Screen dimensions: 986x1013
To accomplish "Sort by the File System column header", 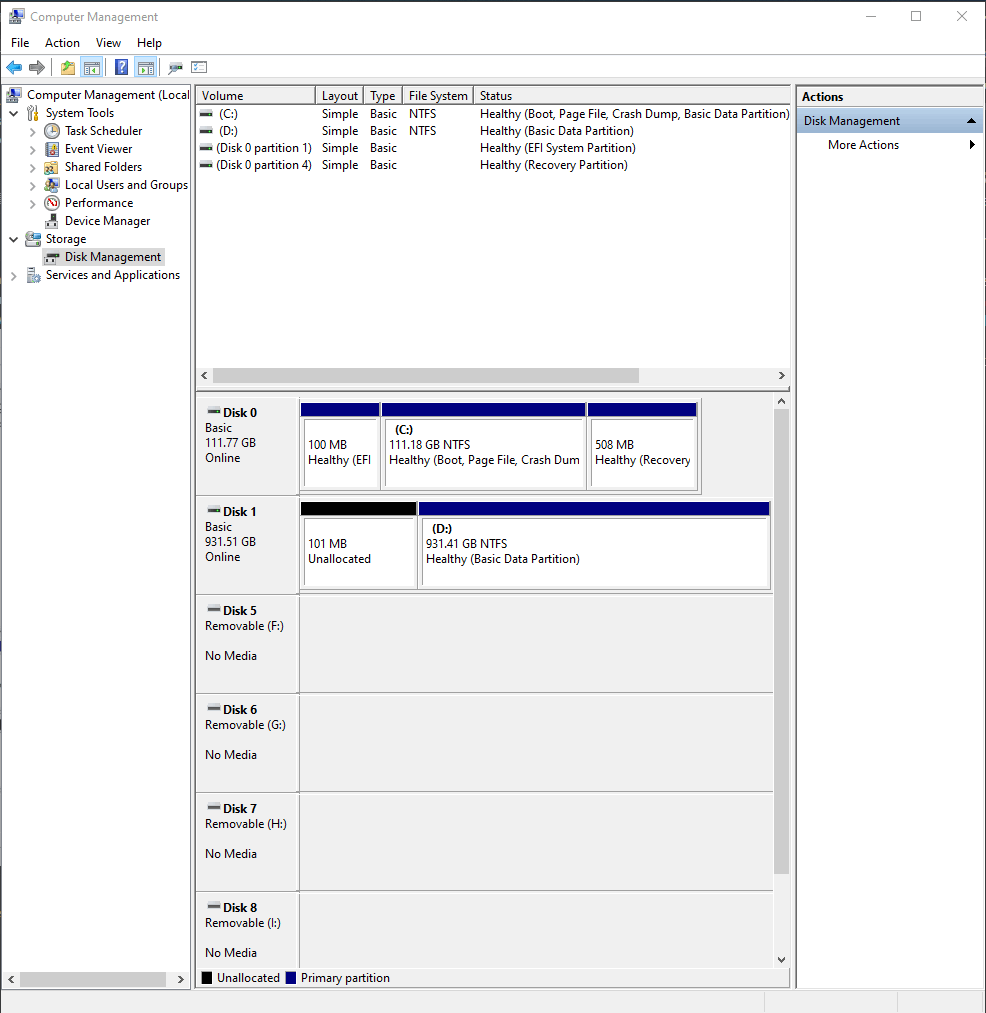I will 438,96.
